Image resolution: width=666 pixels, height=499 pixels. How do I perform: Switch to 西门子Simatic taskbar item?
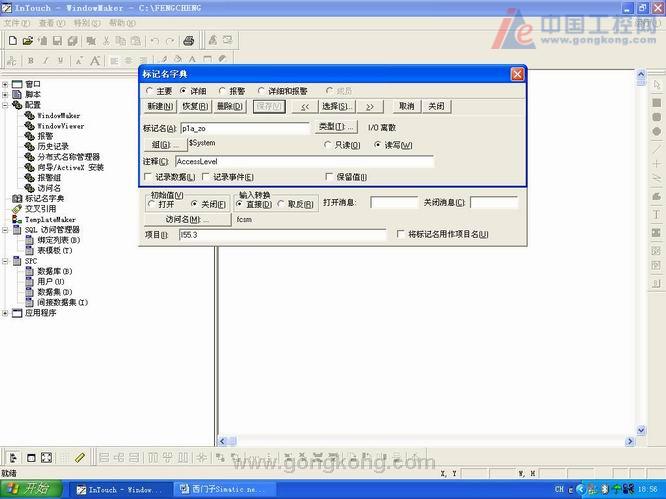[224, 490]
